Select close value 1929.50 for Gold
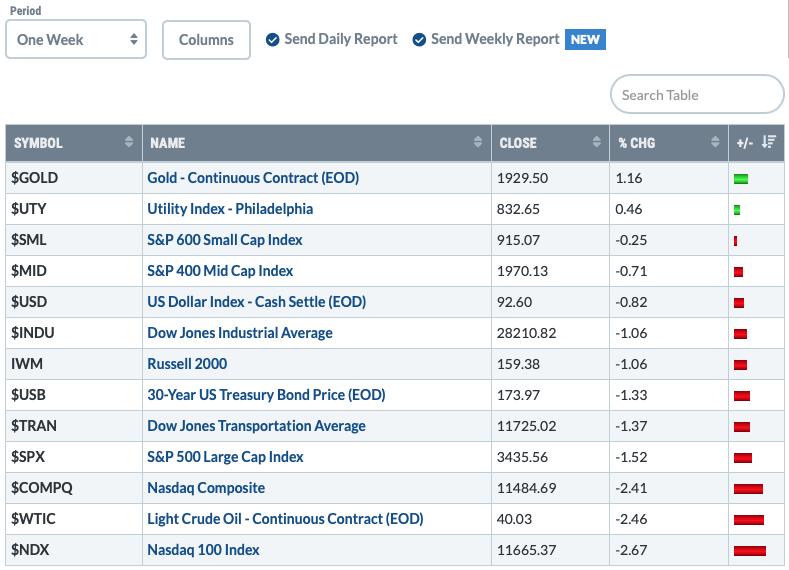The image size is (789, 570). (522, 178)
